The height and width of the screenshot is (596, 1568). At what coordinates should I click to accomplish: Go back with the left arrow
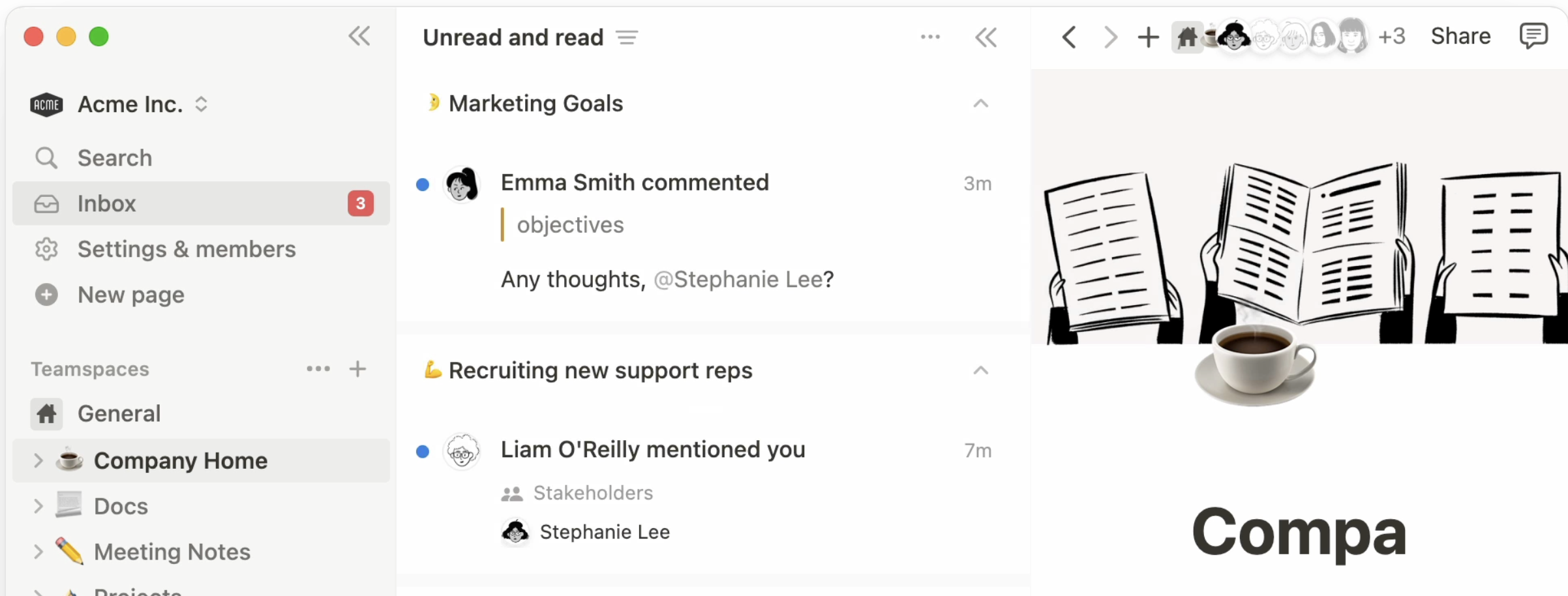point(1068,37)
